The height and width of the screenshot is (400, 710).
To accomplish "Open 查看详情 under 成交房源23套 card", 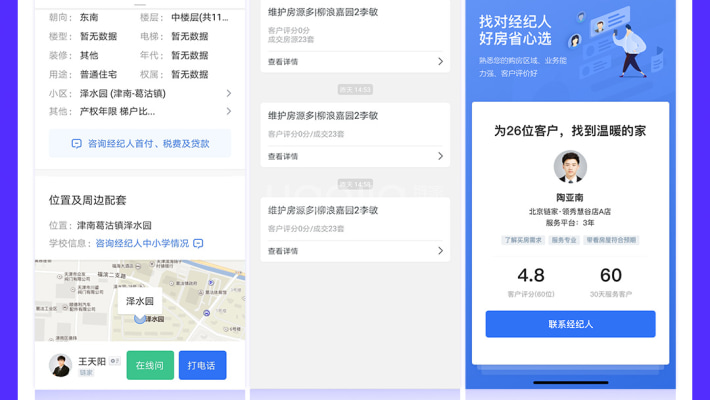I will tap(283, 62).
